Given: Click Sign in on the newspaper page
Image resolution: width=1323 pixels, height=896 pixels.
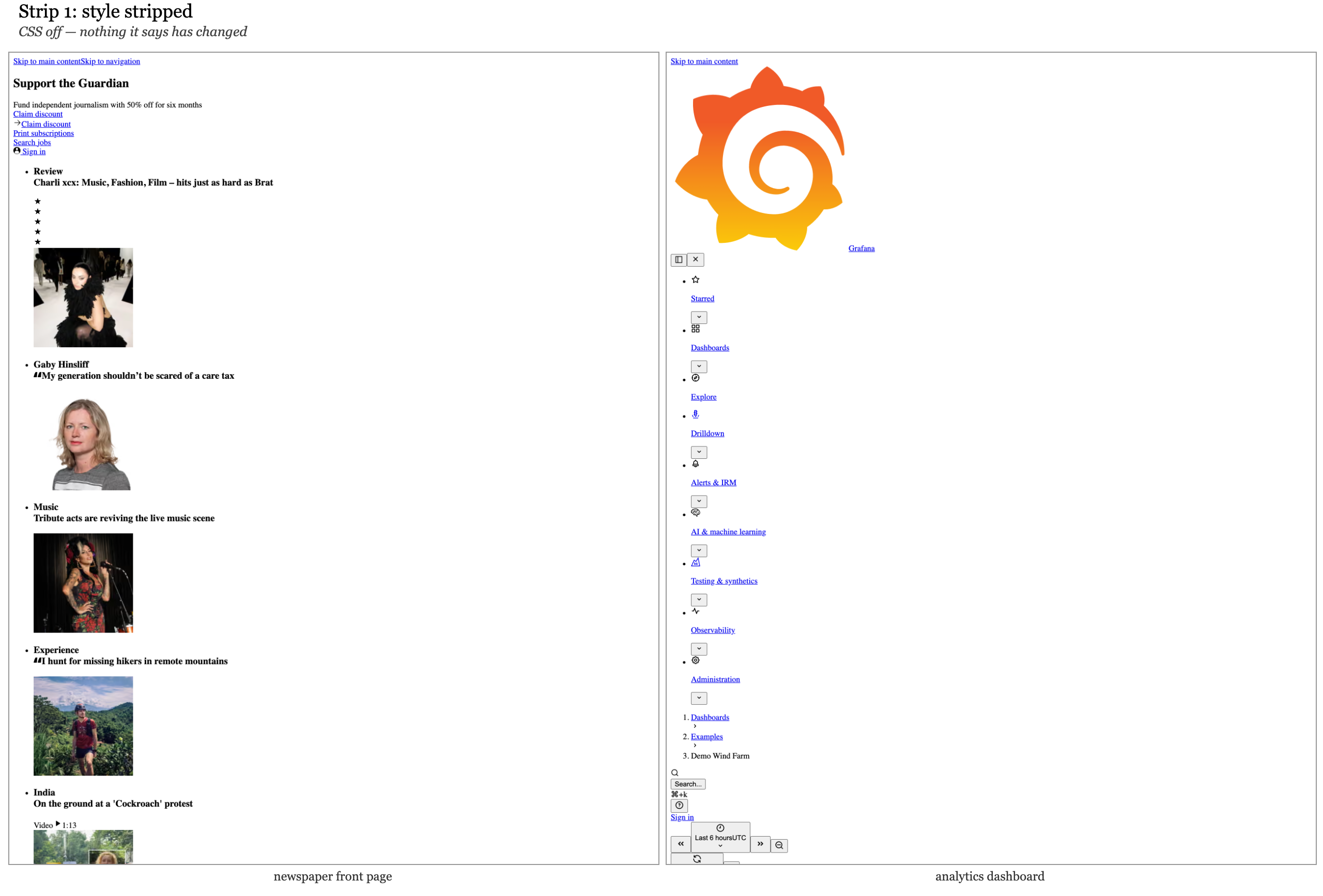Looking at the screenshot, I should [x=34, y=151].
